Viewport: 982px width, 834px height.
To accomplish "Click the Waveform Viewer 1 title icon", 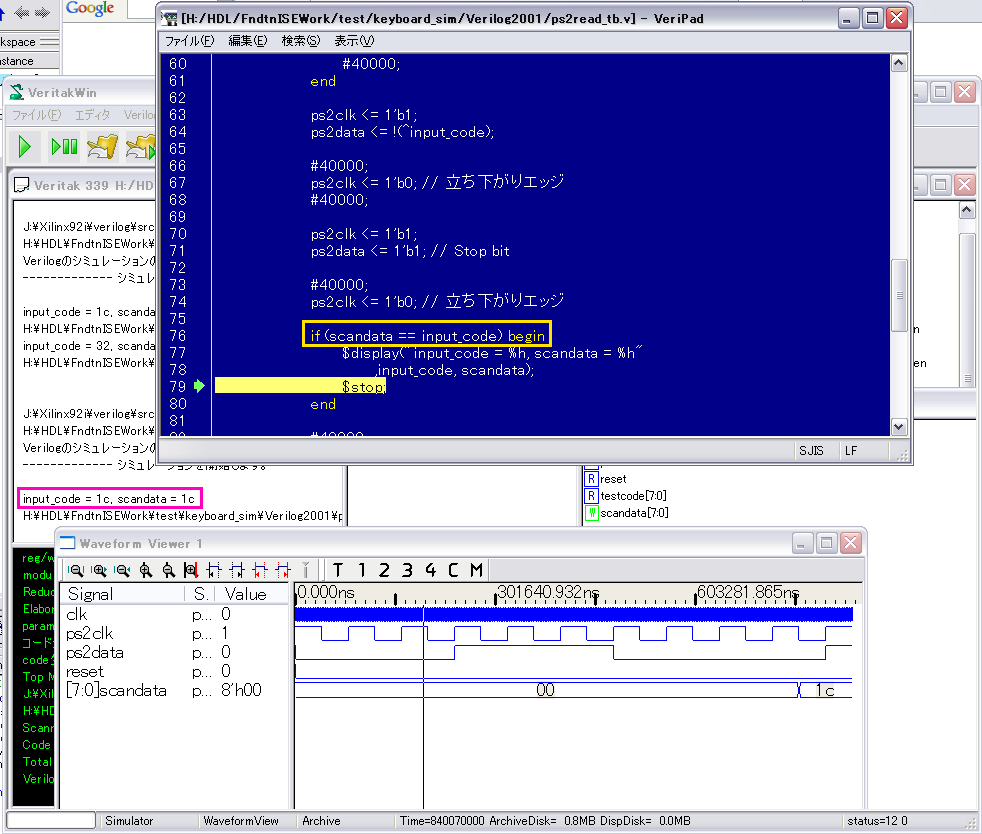I will click(67, 543).
